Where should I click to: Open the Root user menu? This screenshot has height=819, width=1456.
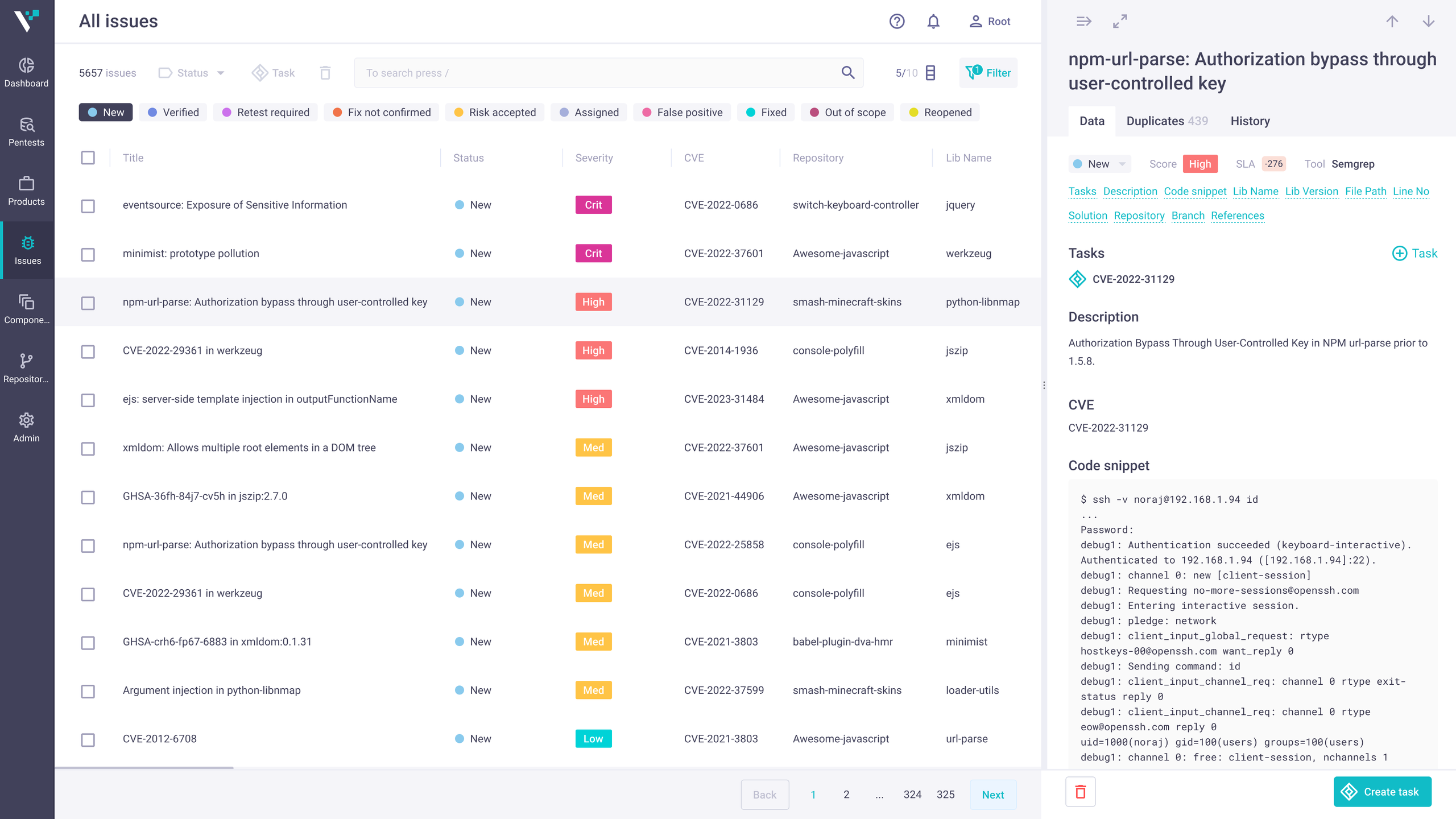(990, 22)
